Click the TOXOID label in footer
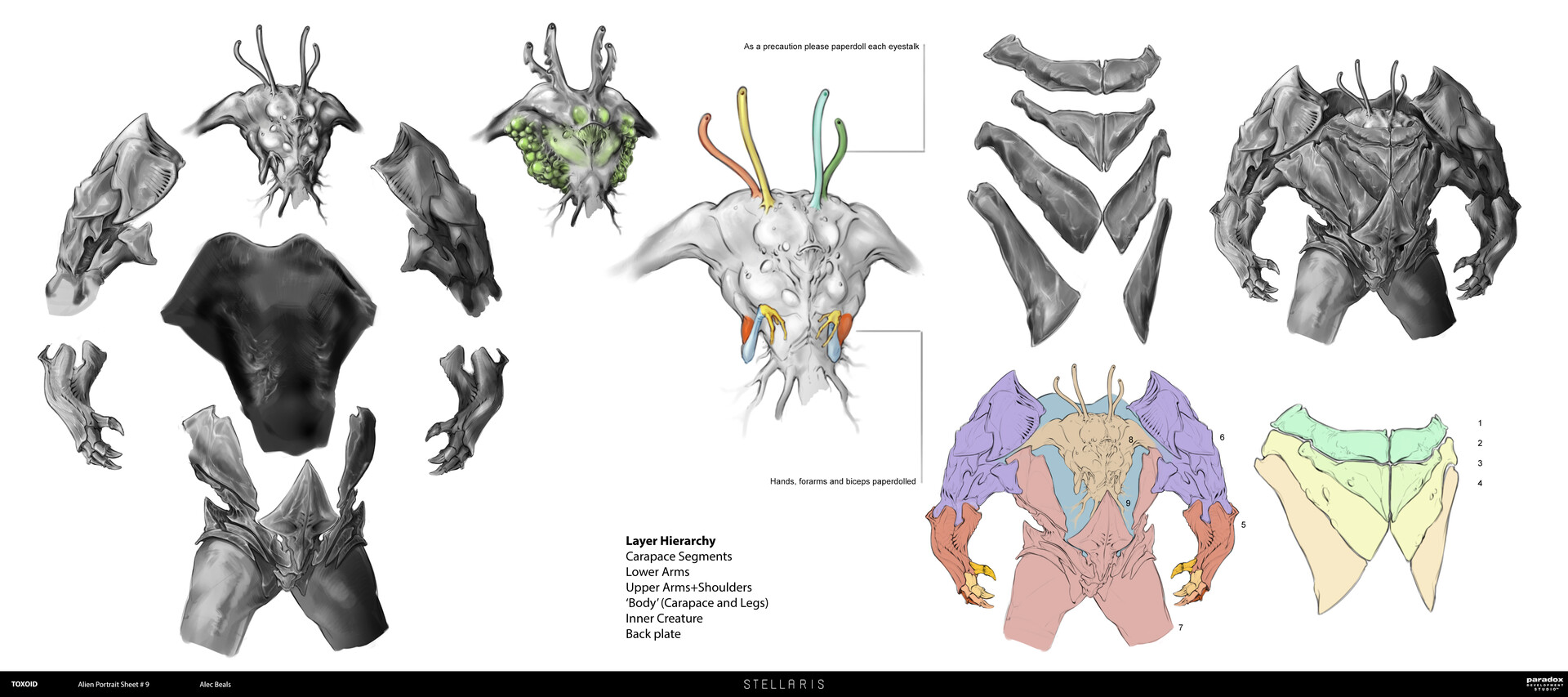1568x697 pixels. tap(24, 684)
